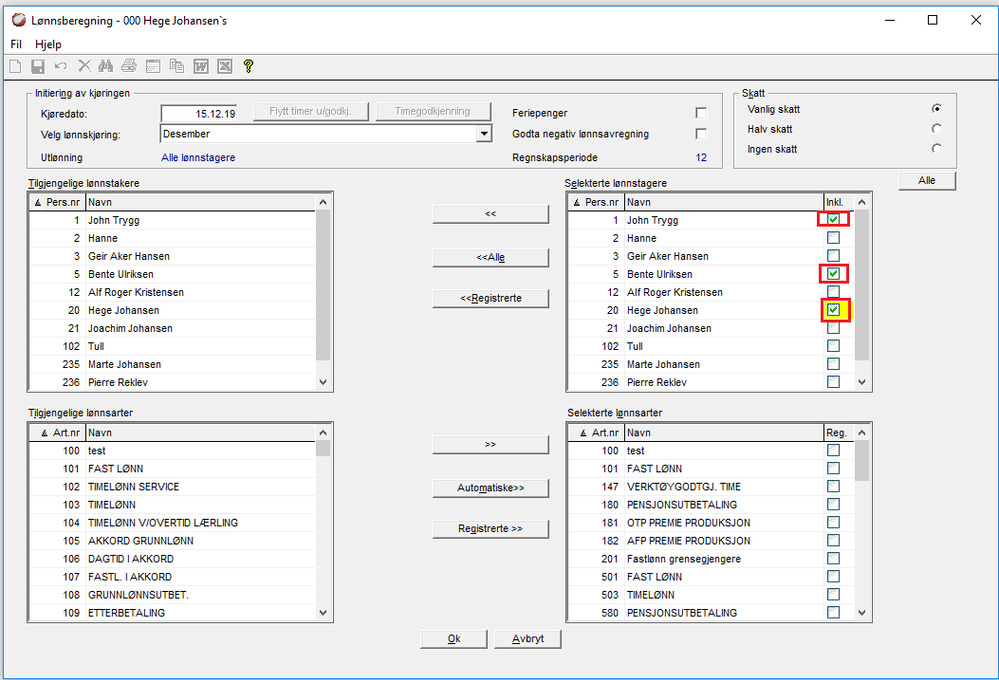
Task: Click the yellow question mark help icon
Action: pos(249,67)
